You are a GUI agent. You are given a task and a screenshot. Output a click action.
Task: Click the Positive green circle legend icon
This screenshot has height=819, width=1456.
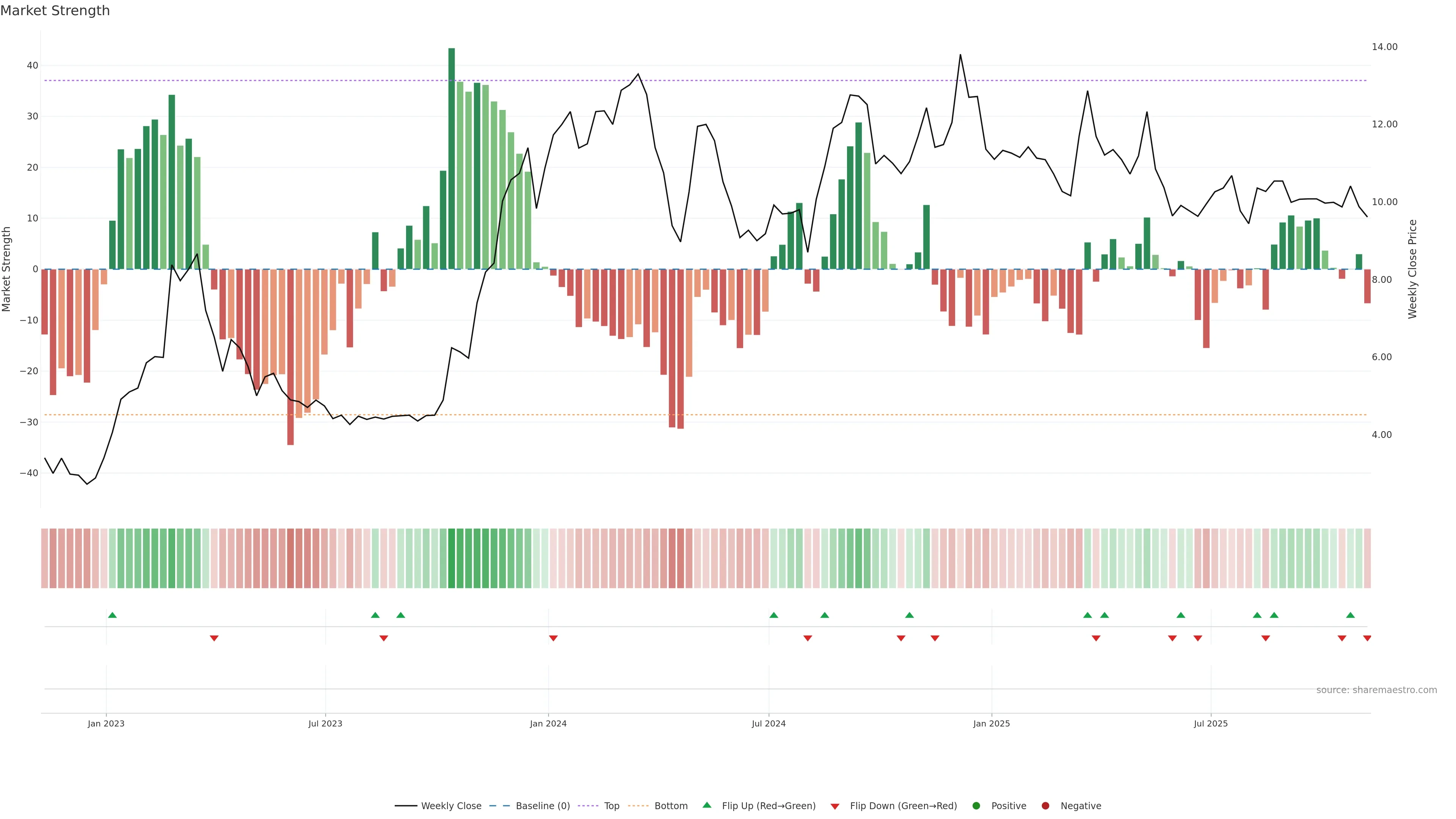pyautogui.click(x=976, y=805)
